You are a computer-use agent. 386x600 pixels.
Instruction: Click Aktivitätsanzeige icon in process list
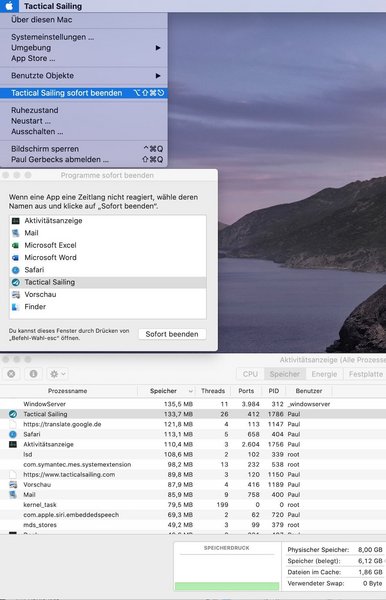point(13,444)
